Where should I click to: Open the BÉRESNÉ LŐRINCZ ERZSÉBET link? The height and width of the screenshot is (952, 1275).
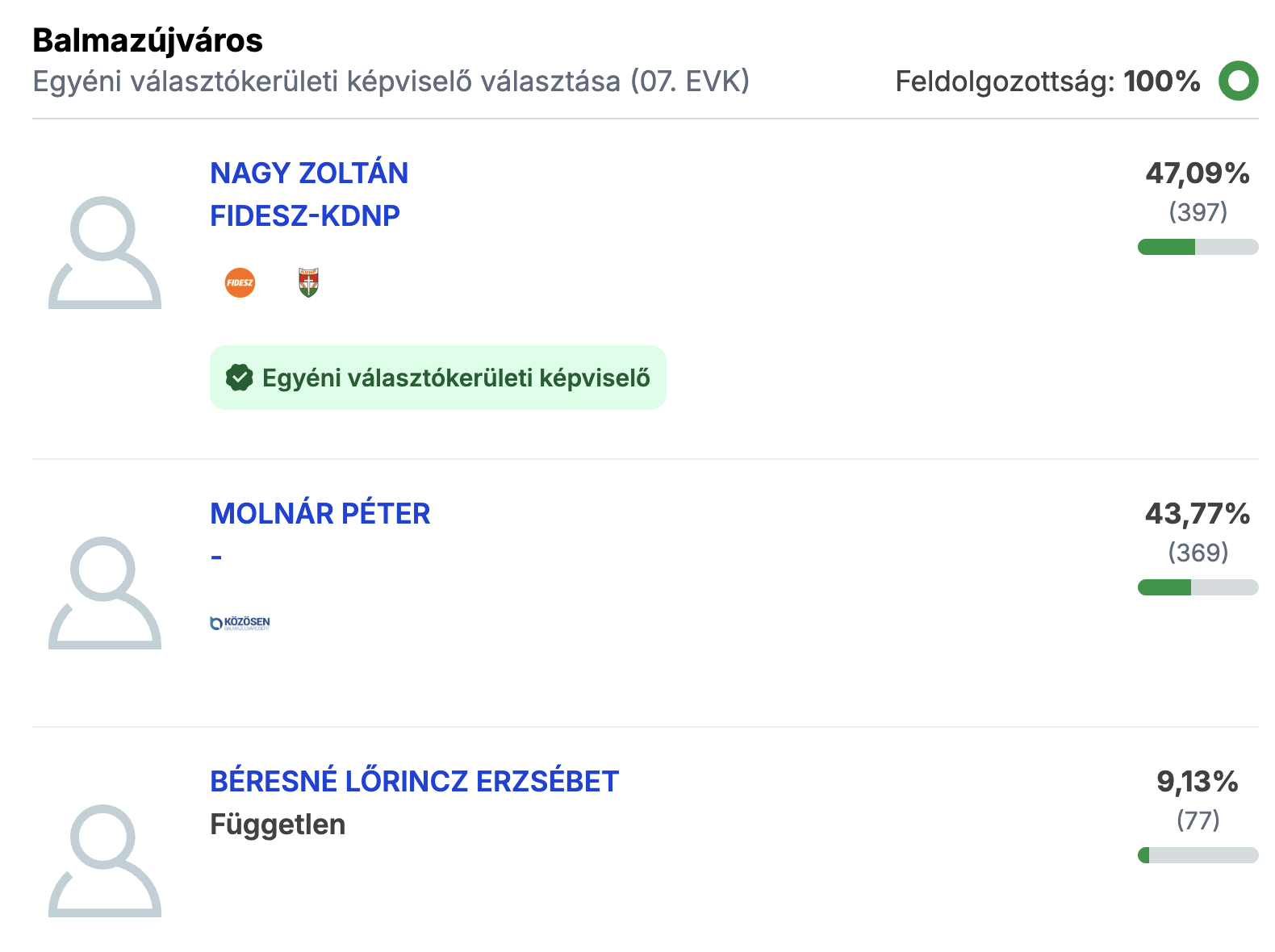[414, 782]
